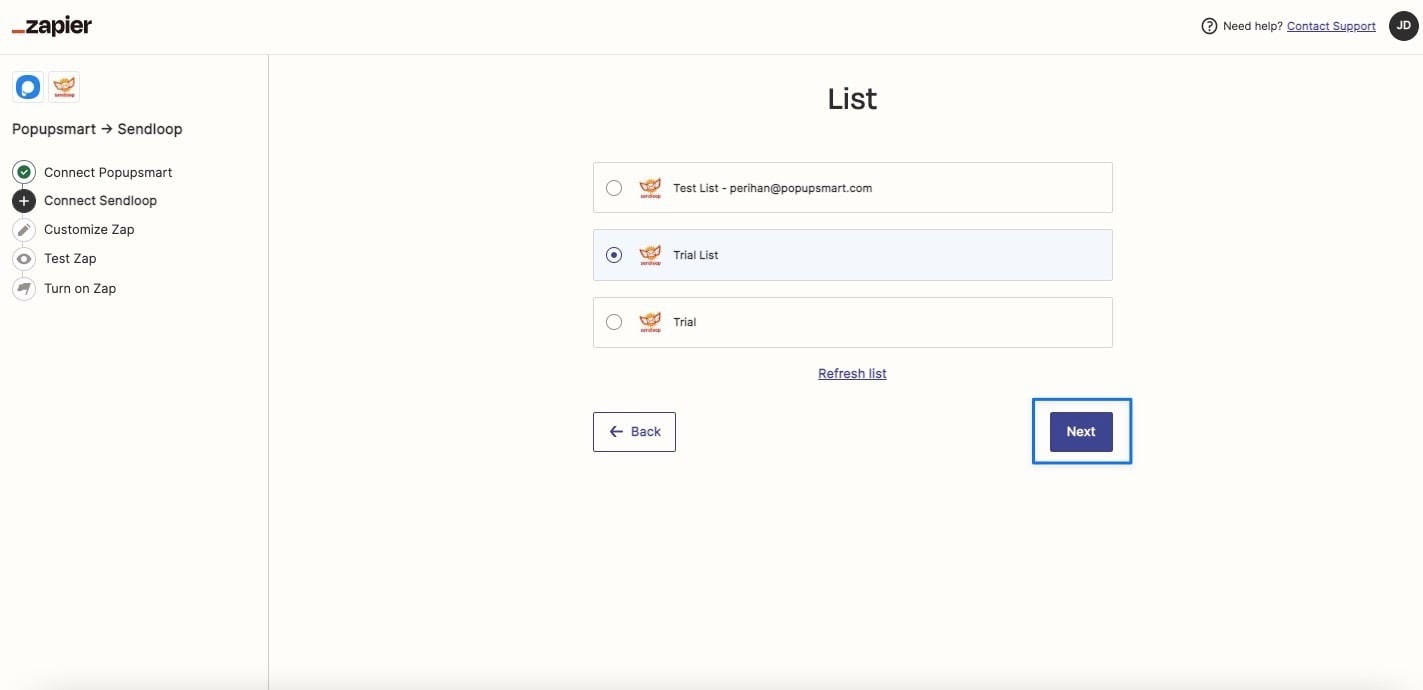This screenshot has height=690, width=1423.
Task: Go to the Connect Sendloop step
Action: coord(100,200)
